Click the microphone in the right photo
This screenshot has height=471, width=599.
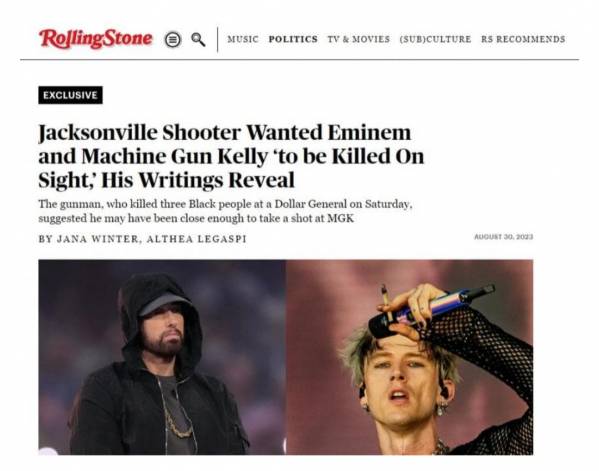coord(432,310)
